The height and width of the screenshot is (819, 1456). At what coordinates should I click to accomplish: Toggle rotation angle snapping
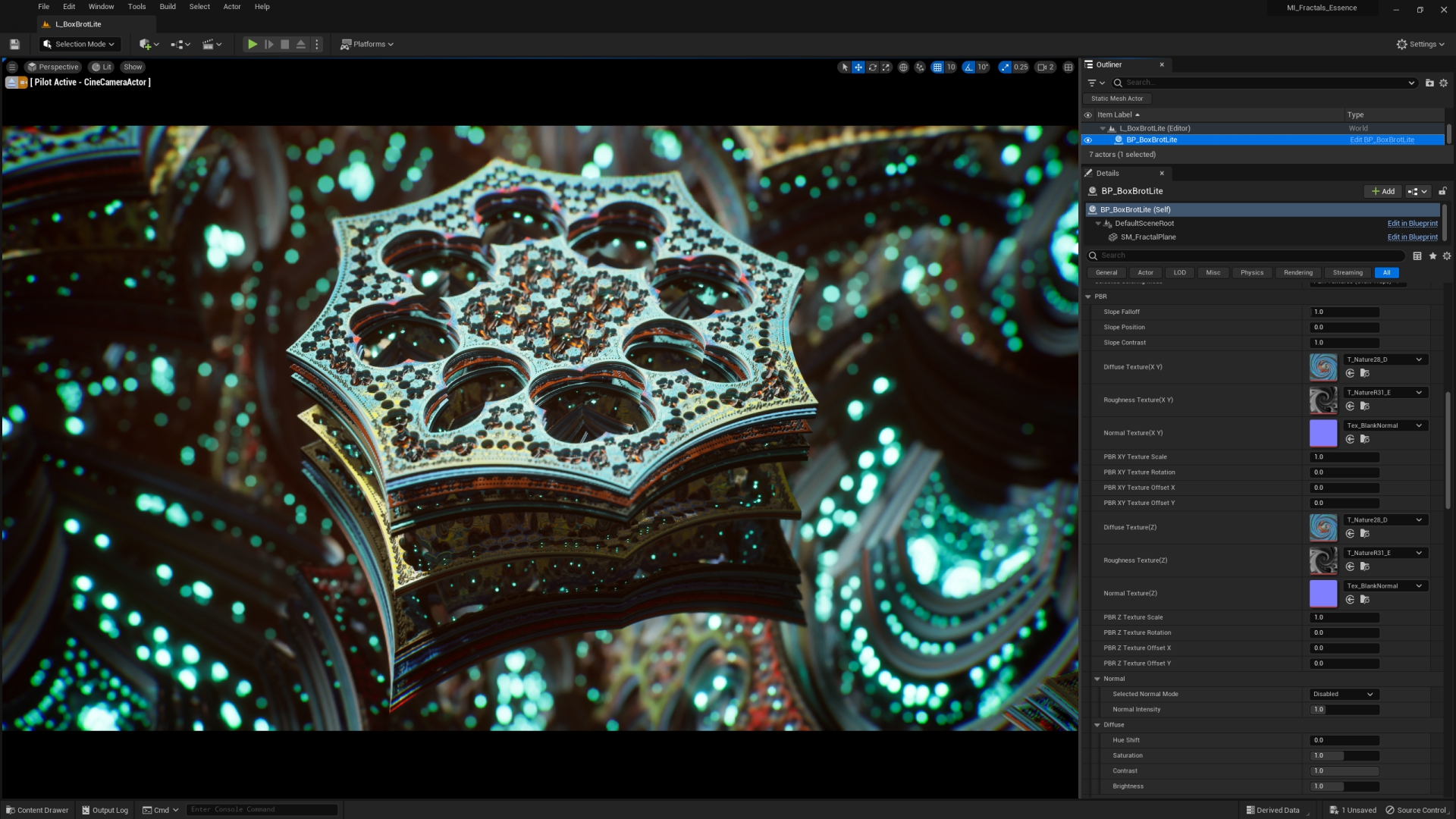tap(968, 67)
